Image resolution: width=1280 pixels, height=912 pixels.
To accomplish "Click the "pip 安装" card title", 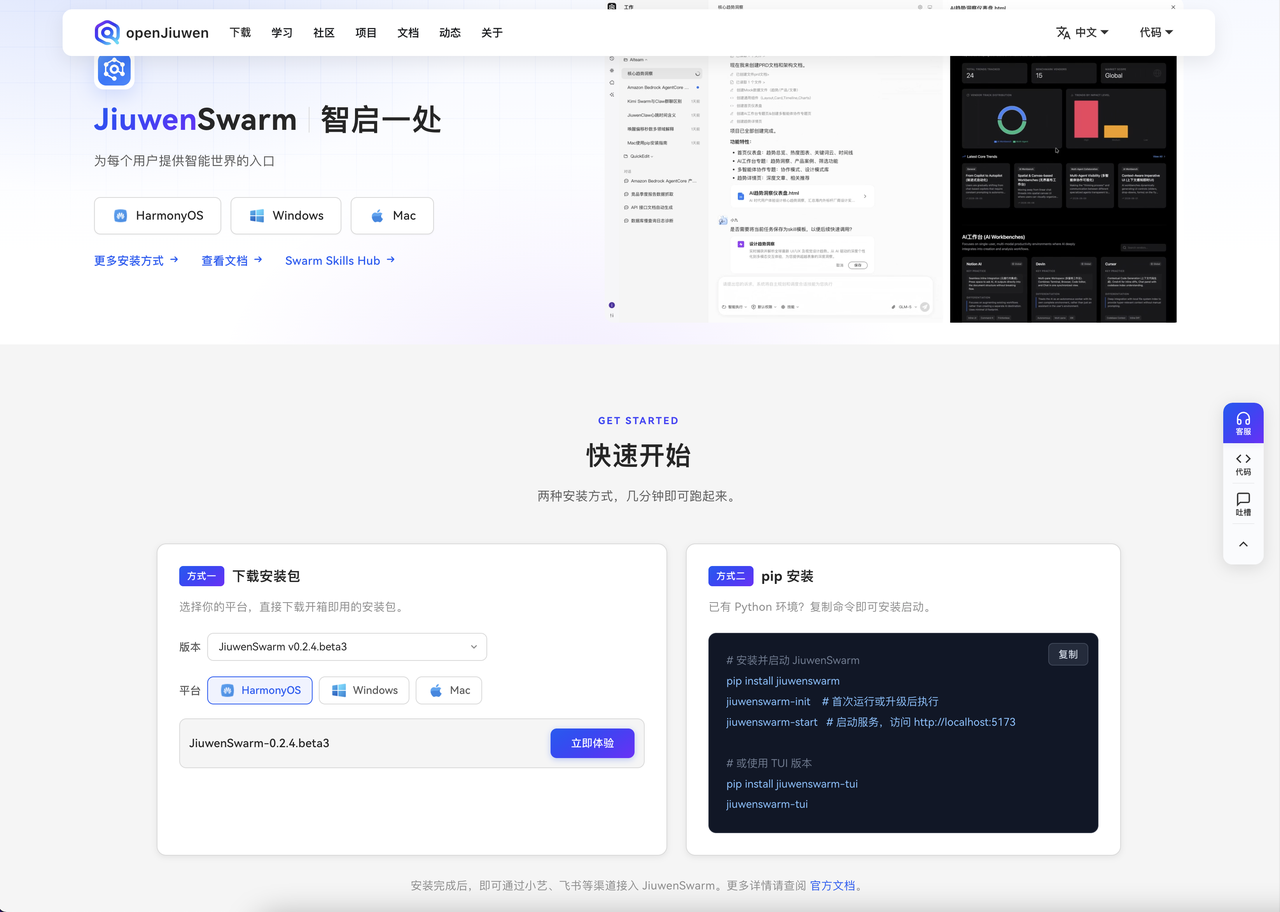I will [x=787, y=576].
